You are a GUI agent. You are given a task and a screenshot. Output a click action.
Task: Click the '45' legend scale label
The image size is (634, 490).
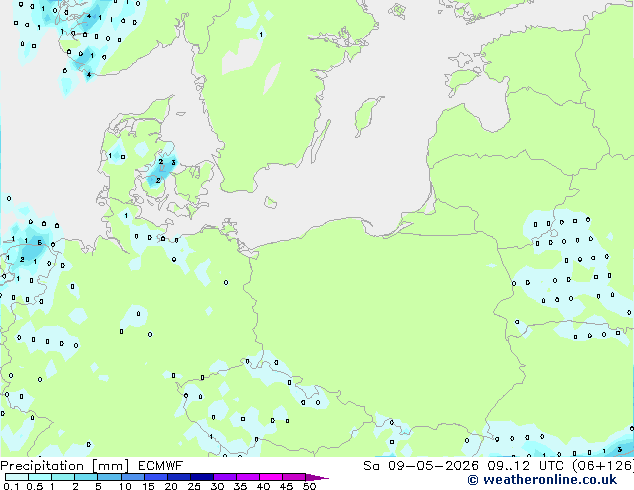286,486
